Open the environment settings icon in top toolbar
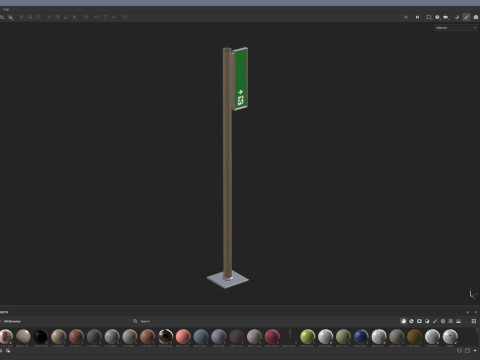This screenshot has width=480, height=360. [437, 17]
